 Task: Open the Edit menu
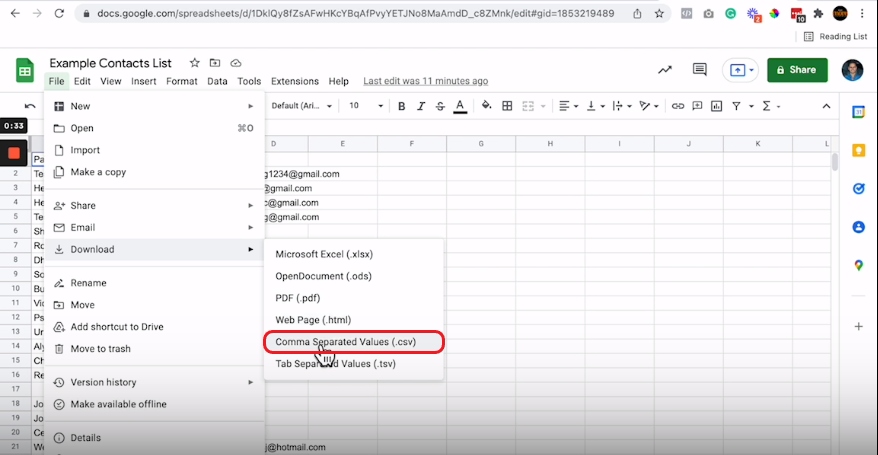tap(82, 81)
